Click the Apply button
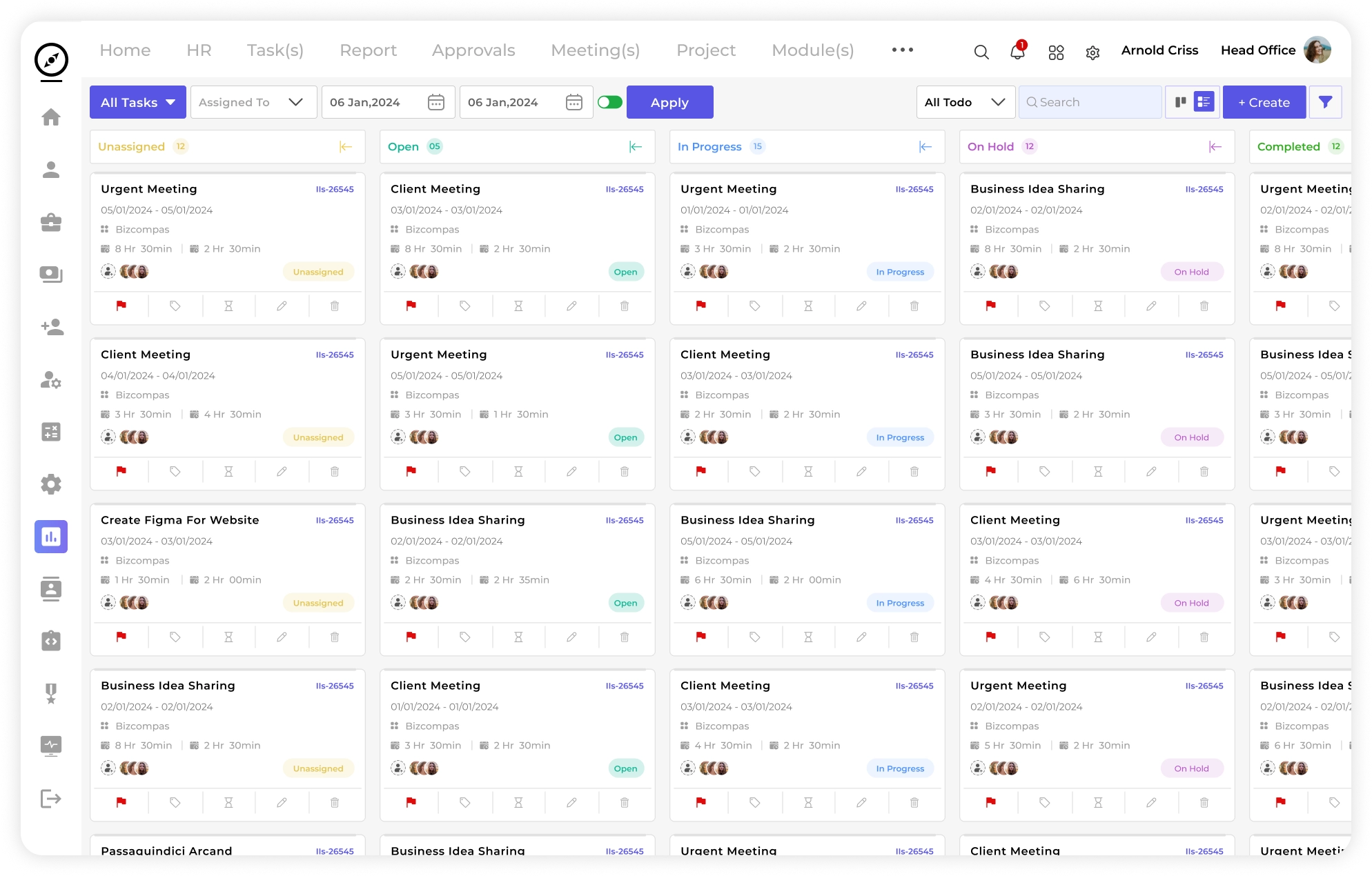 (669, 102)
